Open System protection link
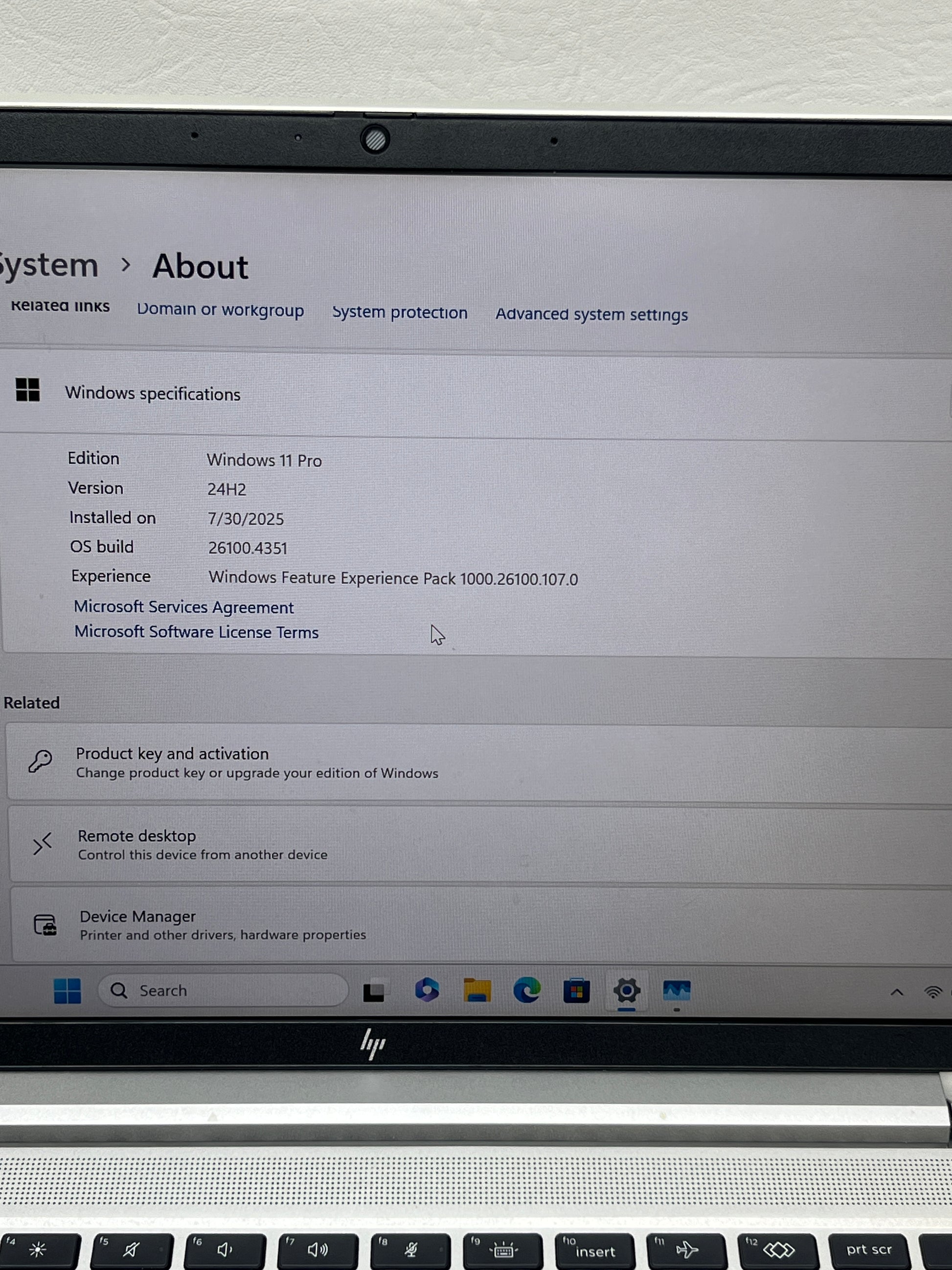 point(399,312)
